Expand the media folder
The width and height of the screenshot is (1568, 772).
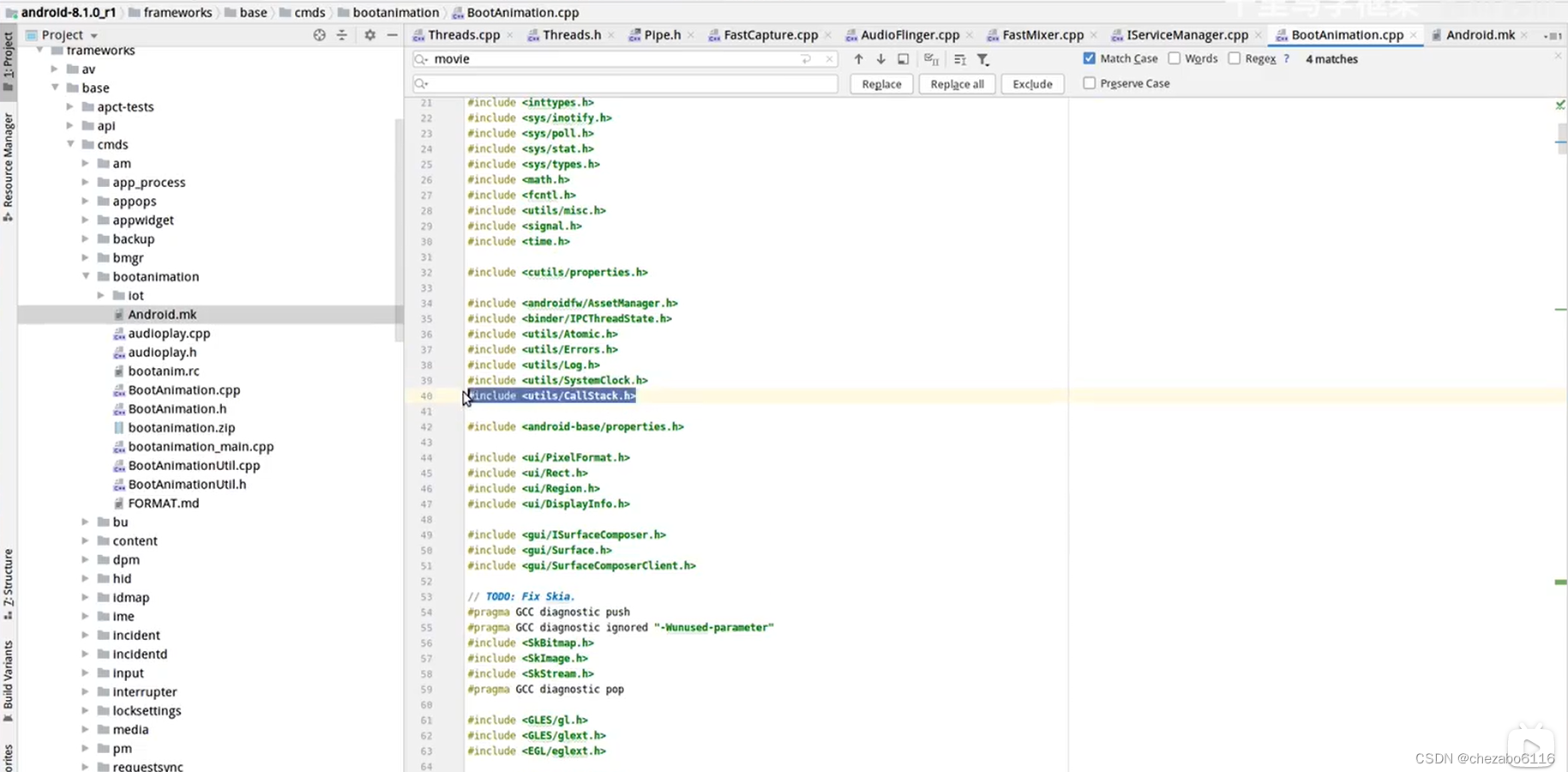pos(85,729)
